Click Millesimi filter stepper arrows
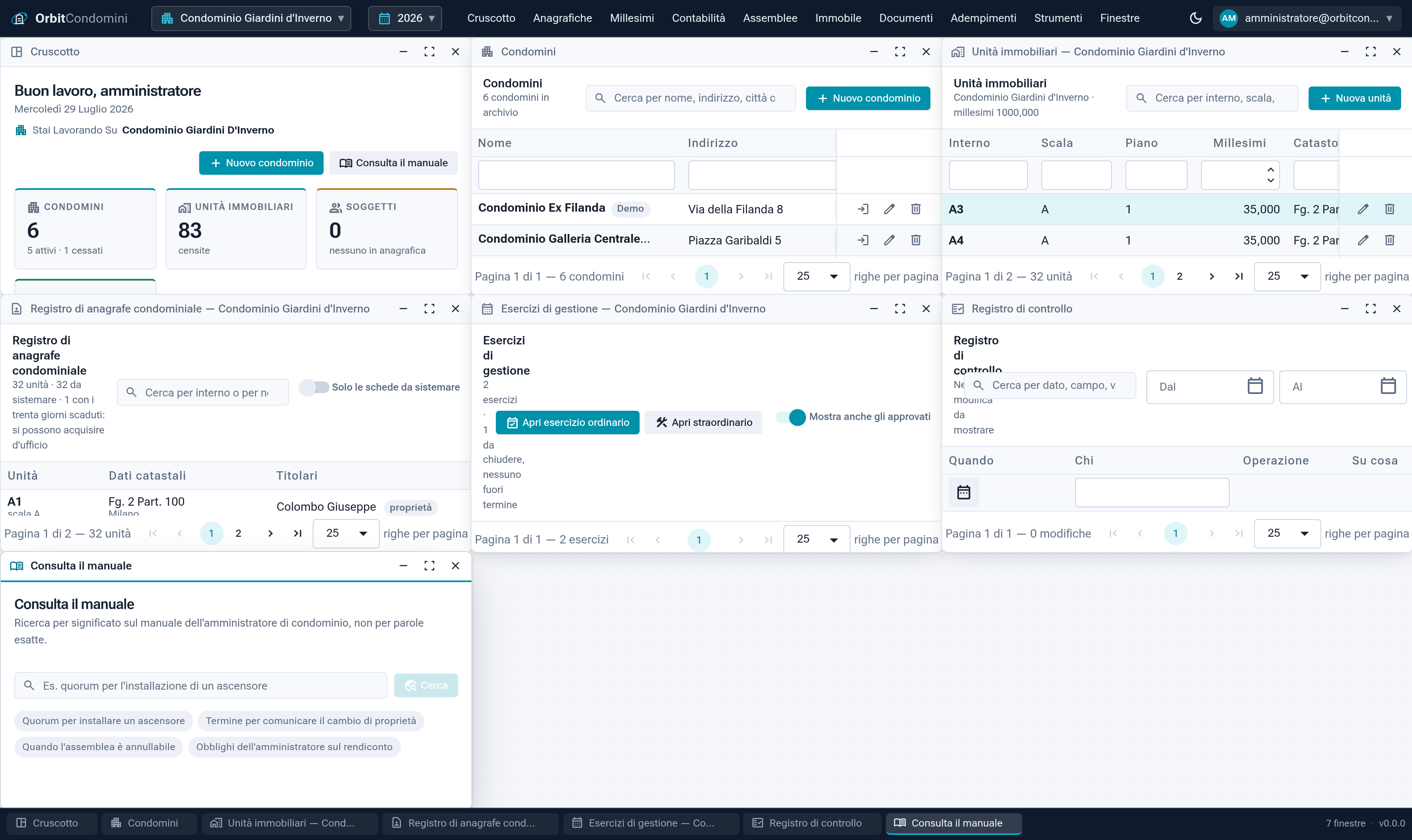1412x840 pixels. pos(1270,175)
